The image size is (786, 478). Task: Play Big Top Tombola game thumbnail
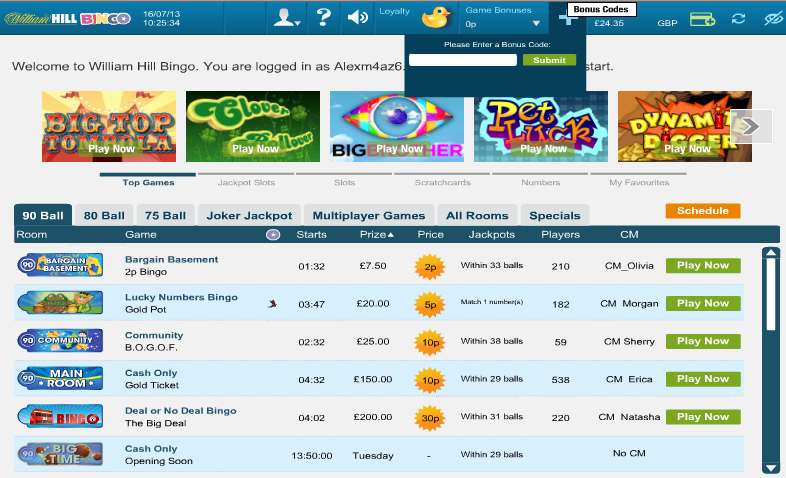click(109, 126)
